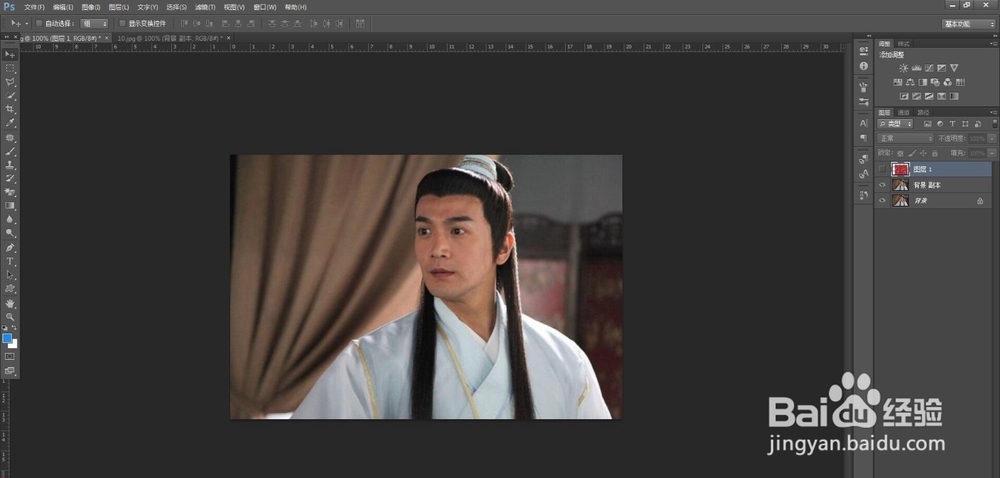Switch to the 通道 channels tab

pyautogui.click(x=904, y=112)
